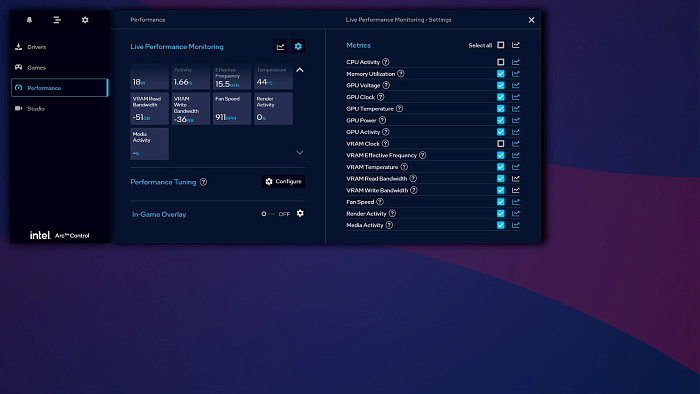The width and height of the screenshot is (700, 394).
Task: Click the GPU Power chart icon
Action: (x=516, y=120)
